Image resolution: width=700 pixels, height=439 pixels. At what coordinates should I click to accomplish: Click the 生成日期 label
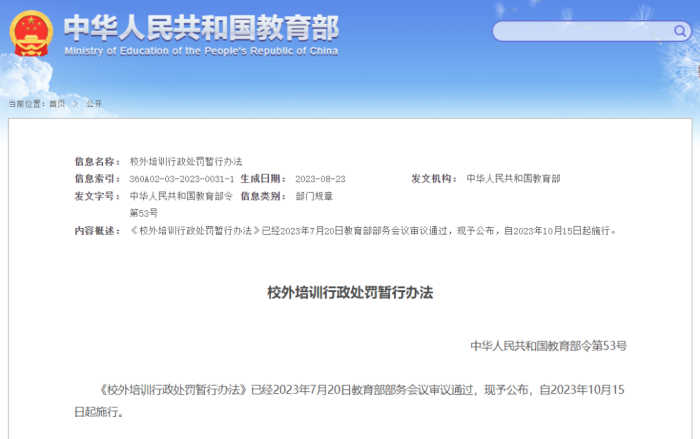click(263, 179)
